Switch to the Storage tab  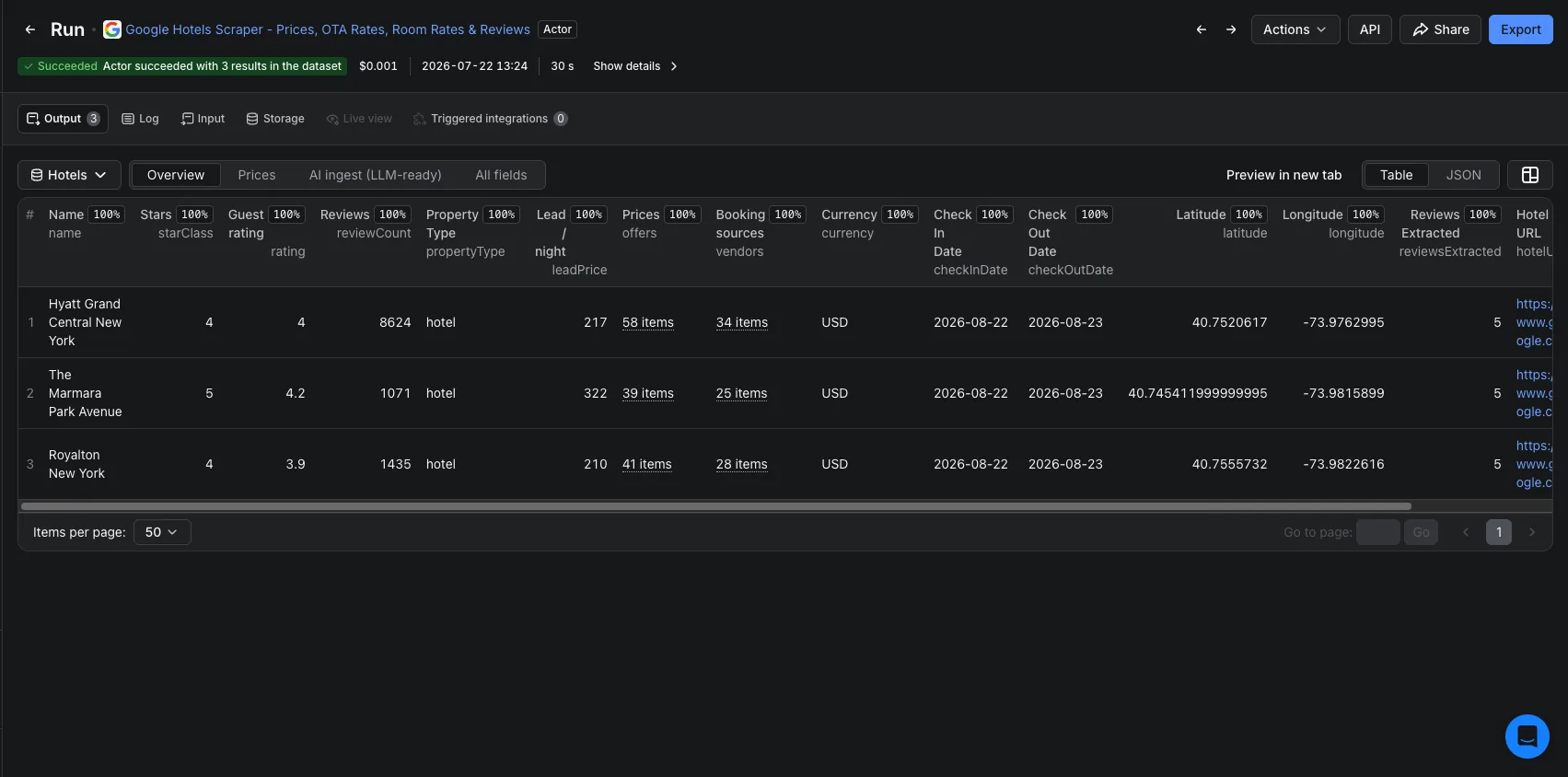tap(275, 119)
